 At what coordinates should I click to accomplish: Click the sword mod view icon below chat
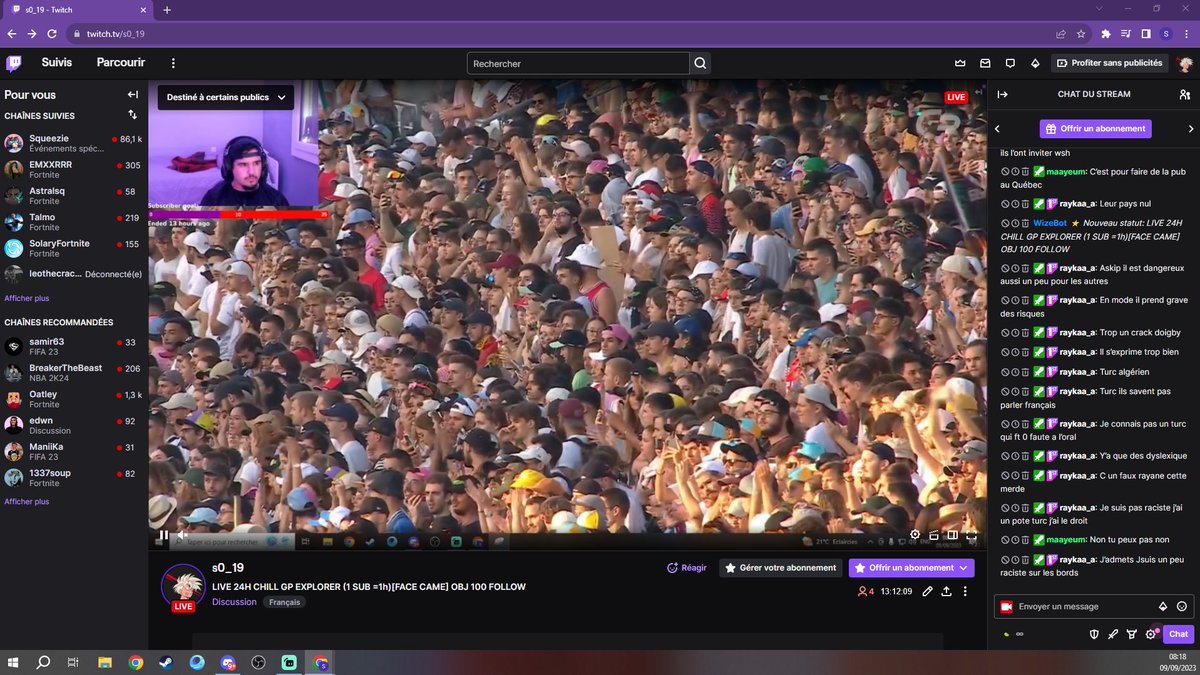point(1113,634)
